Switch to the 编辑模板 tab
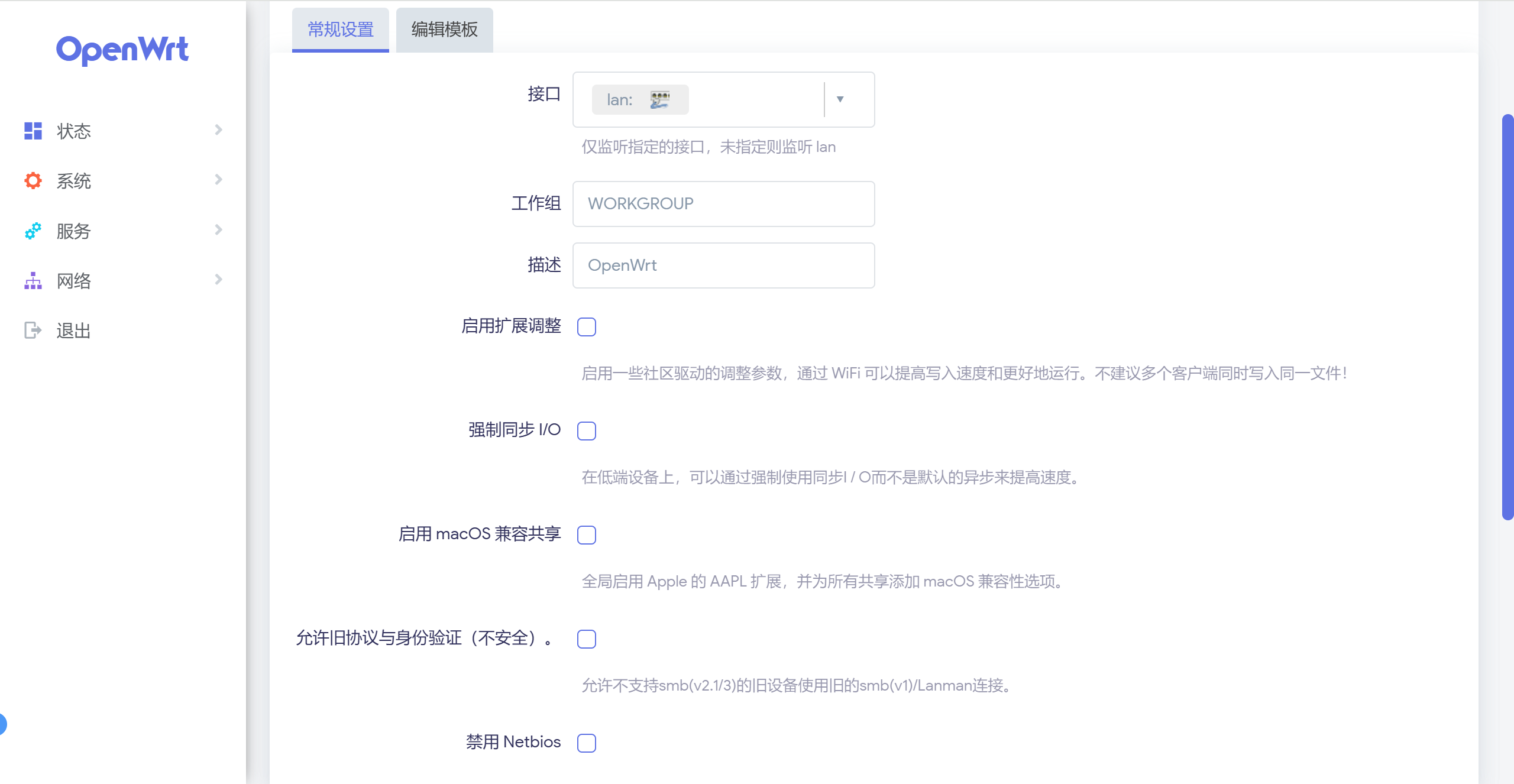This screenshot has height=784, width=1514. [x=444, y=30]
